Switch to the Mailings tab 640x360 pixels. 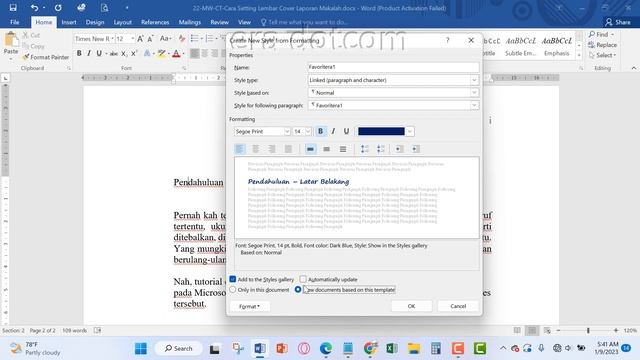click(190, 22)
